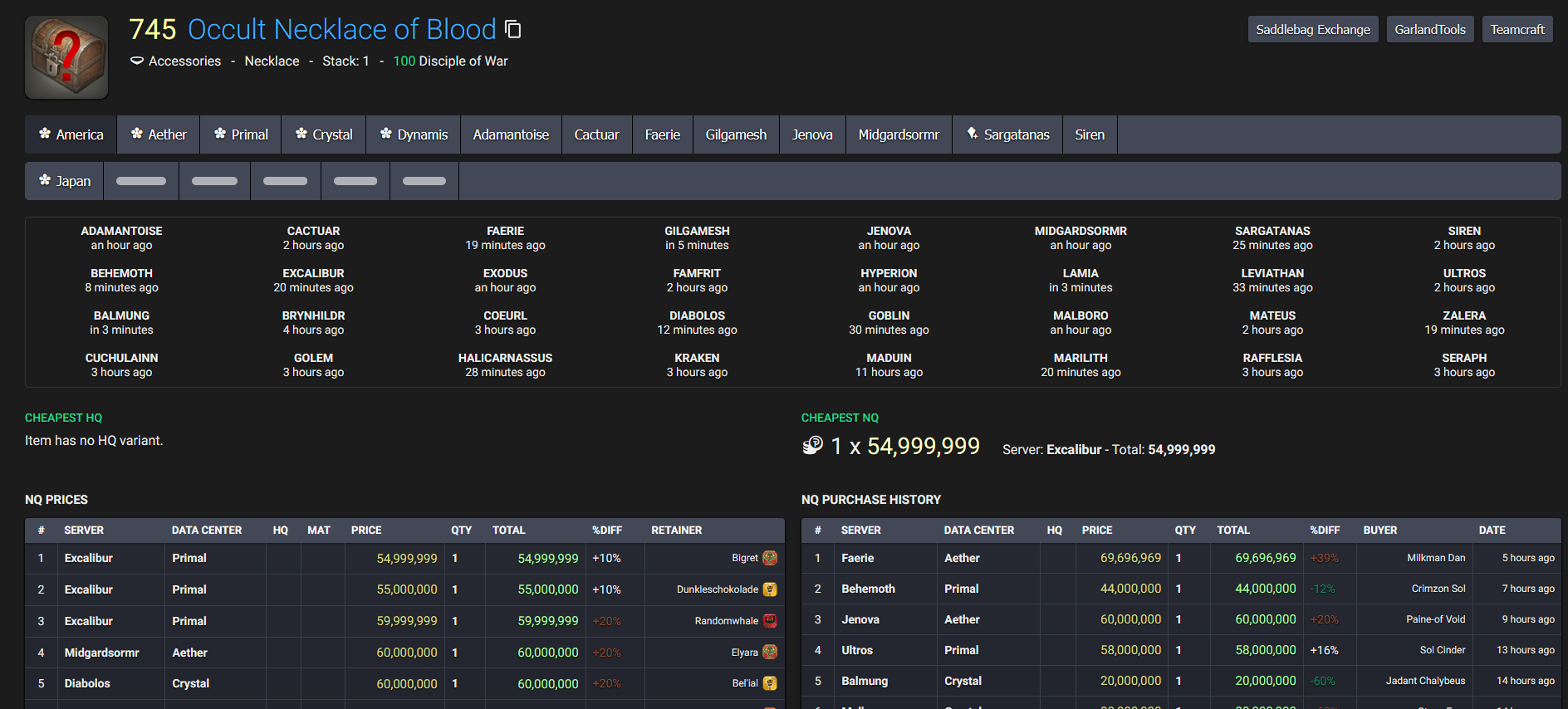
Task: Click retainer name Randomwhale
Action: (x=727, y=621)
